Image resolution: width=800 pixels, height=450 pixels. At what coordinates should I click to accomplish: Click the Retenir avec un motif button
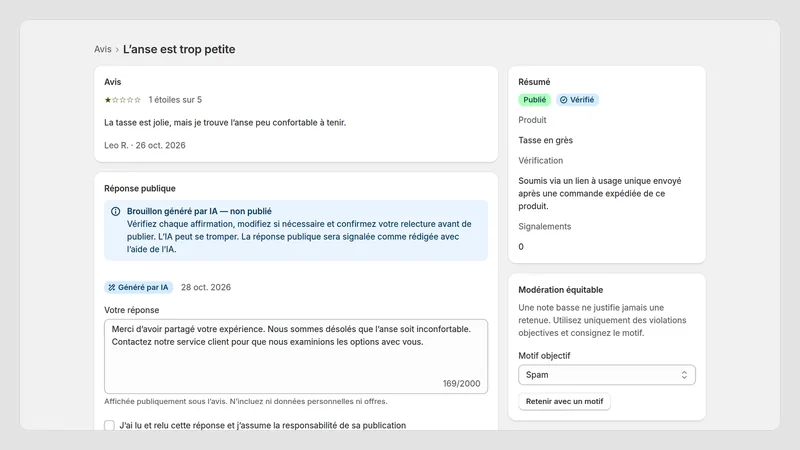click(564, 402)
